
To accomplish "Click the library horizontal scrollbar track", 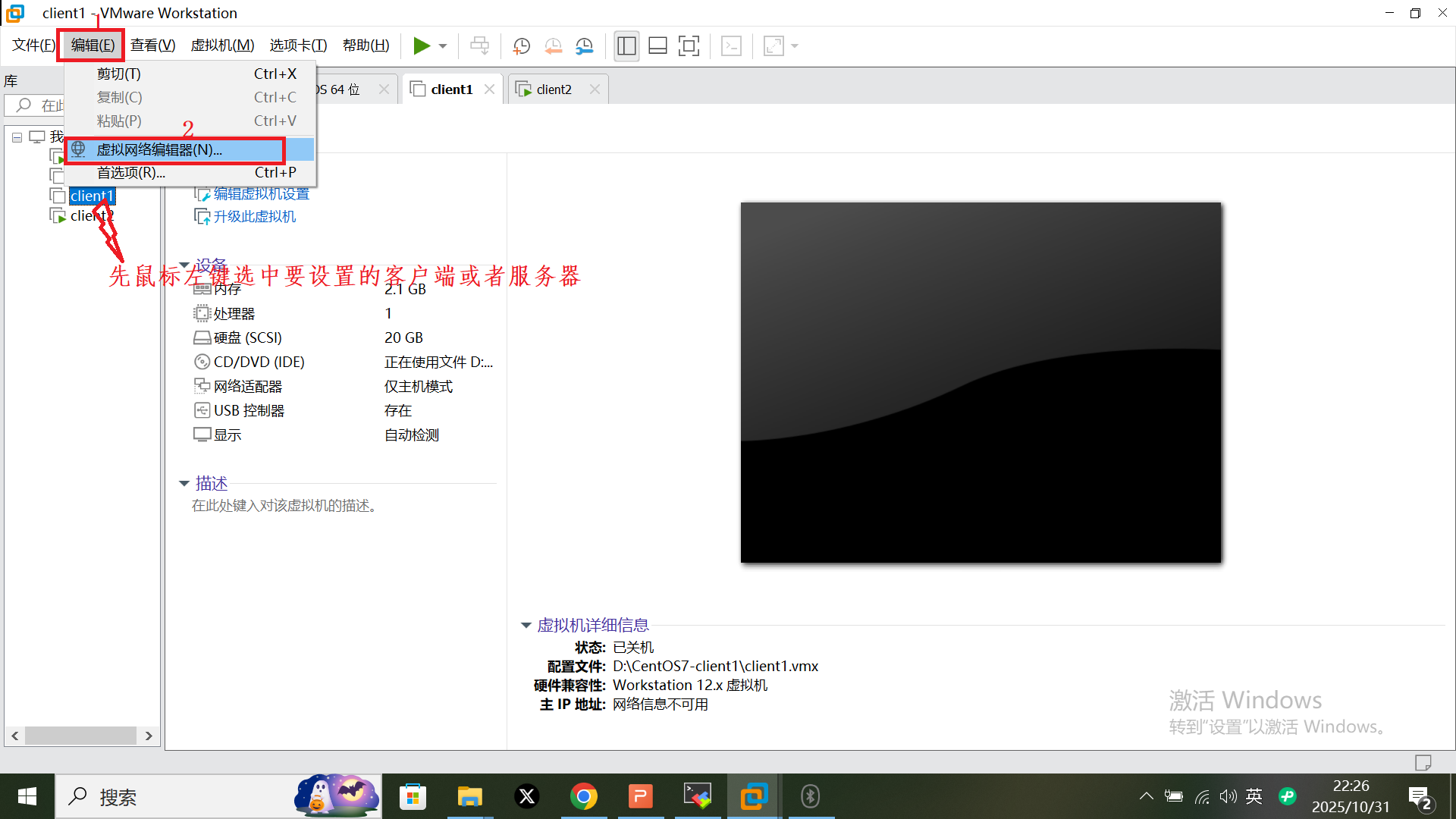I will pyautogui.click(x=80, y=736).
